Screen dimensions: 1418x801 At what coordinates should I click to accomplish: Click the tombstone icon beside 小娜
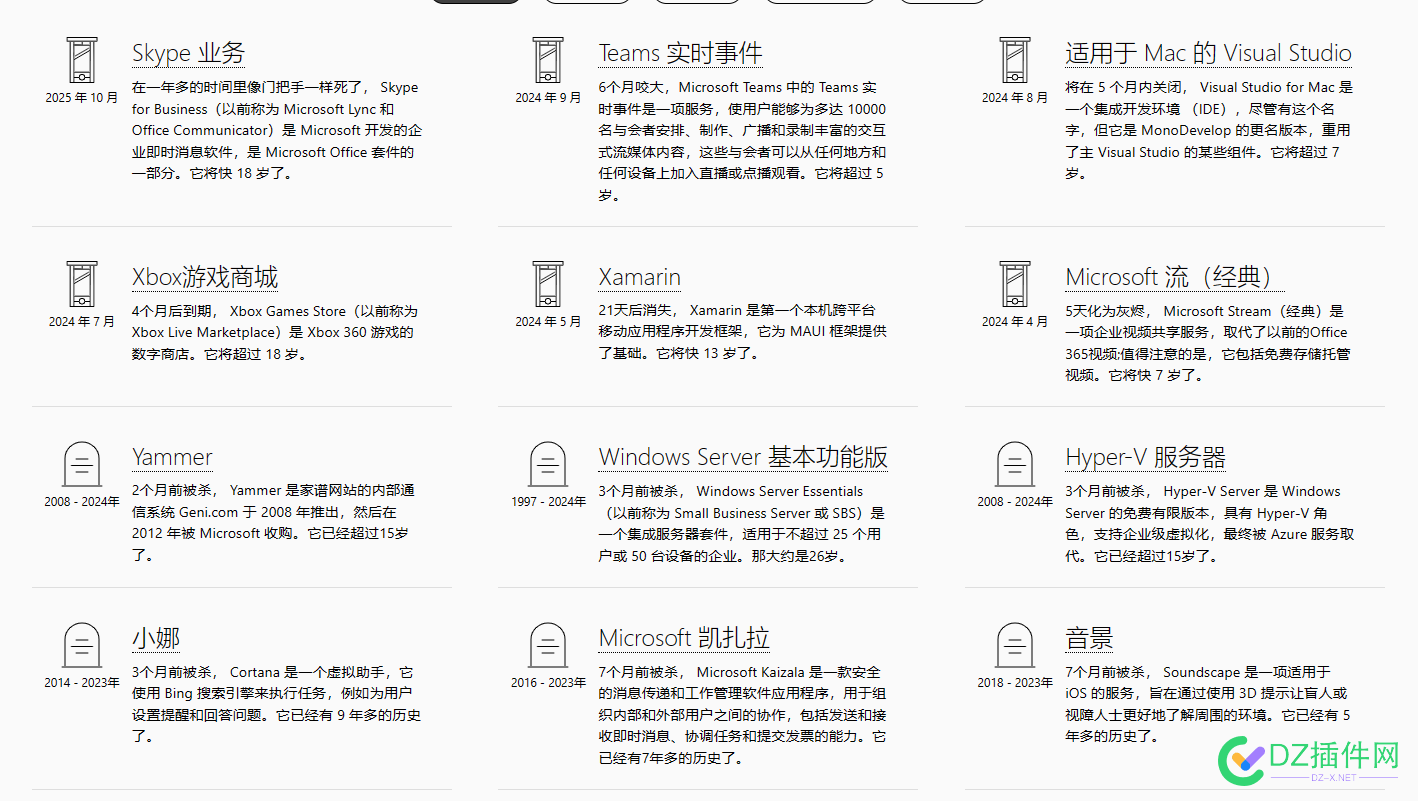[82, 646]
